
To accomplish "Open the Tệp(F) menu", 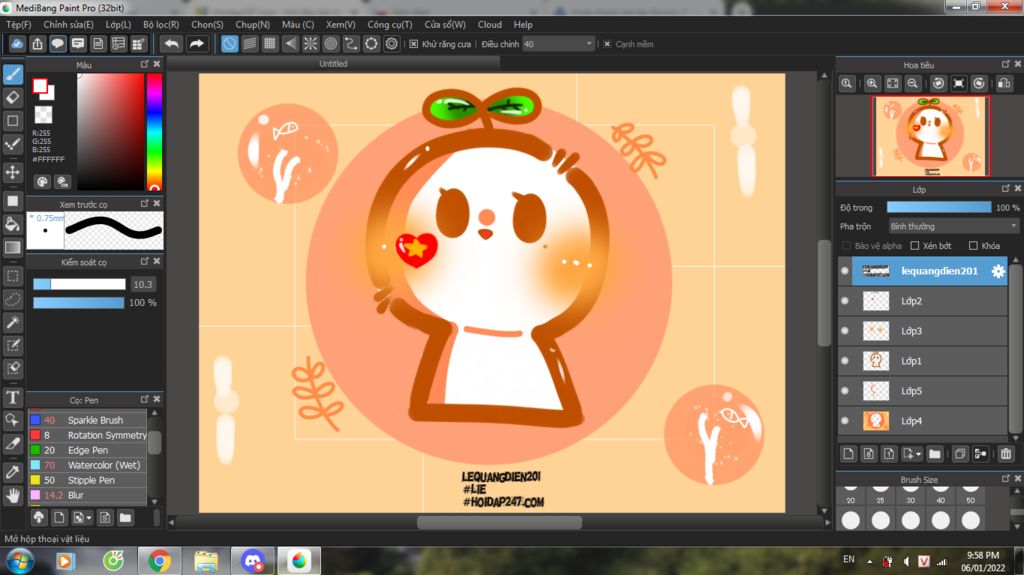I will (x=18, y=24).
